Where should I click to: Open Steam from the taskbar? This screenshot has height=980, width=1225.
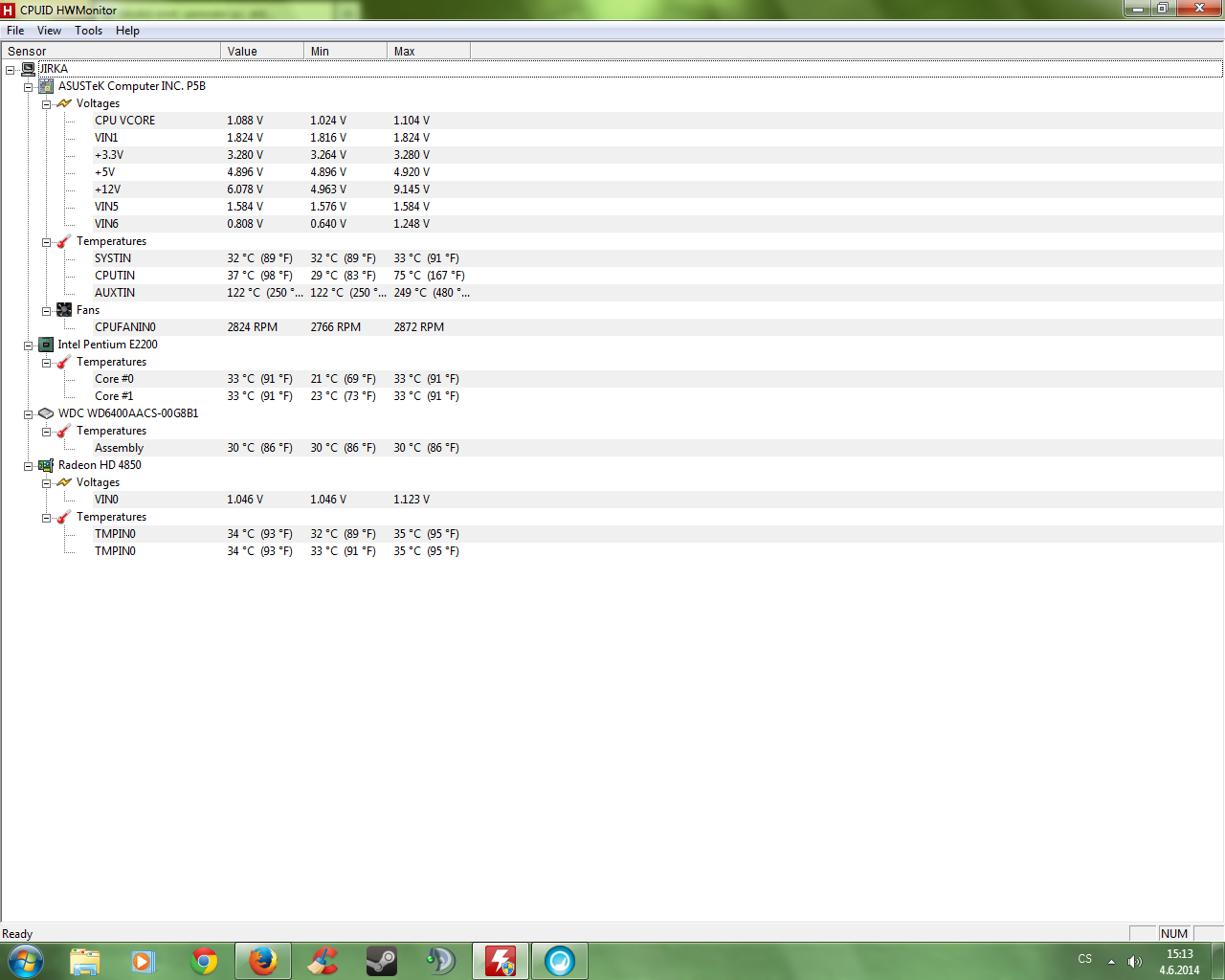coord(382,961)
